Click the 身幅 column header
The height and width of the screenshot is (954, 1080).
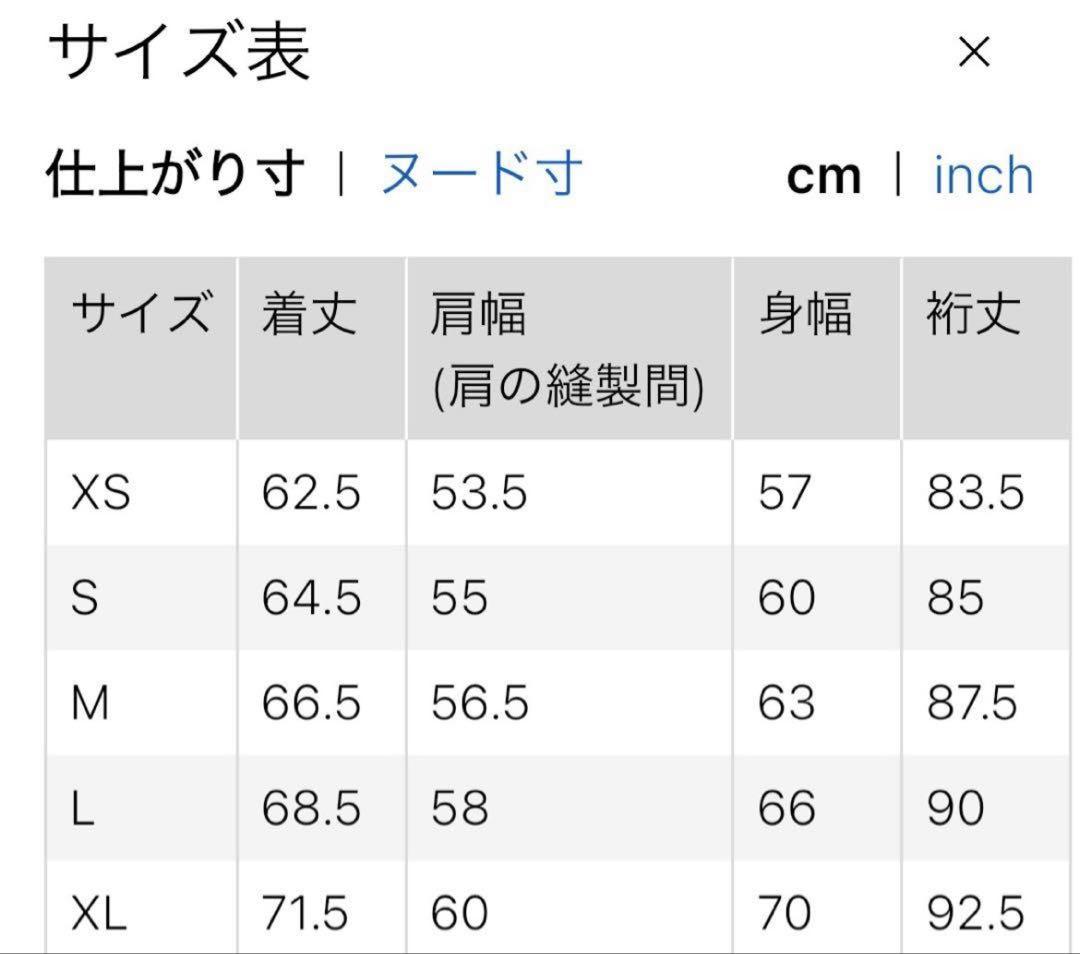(804, 314)
